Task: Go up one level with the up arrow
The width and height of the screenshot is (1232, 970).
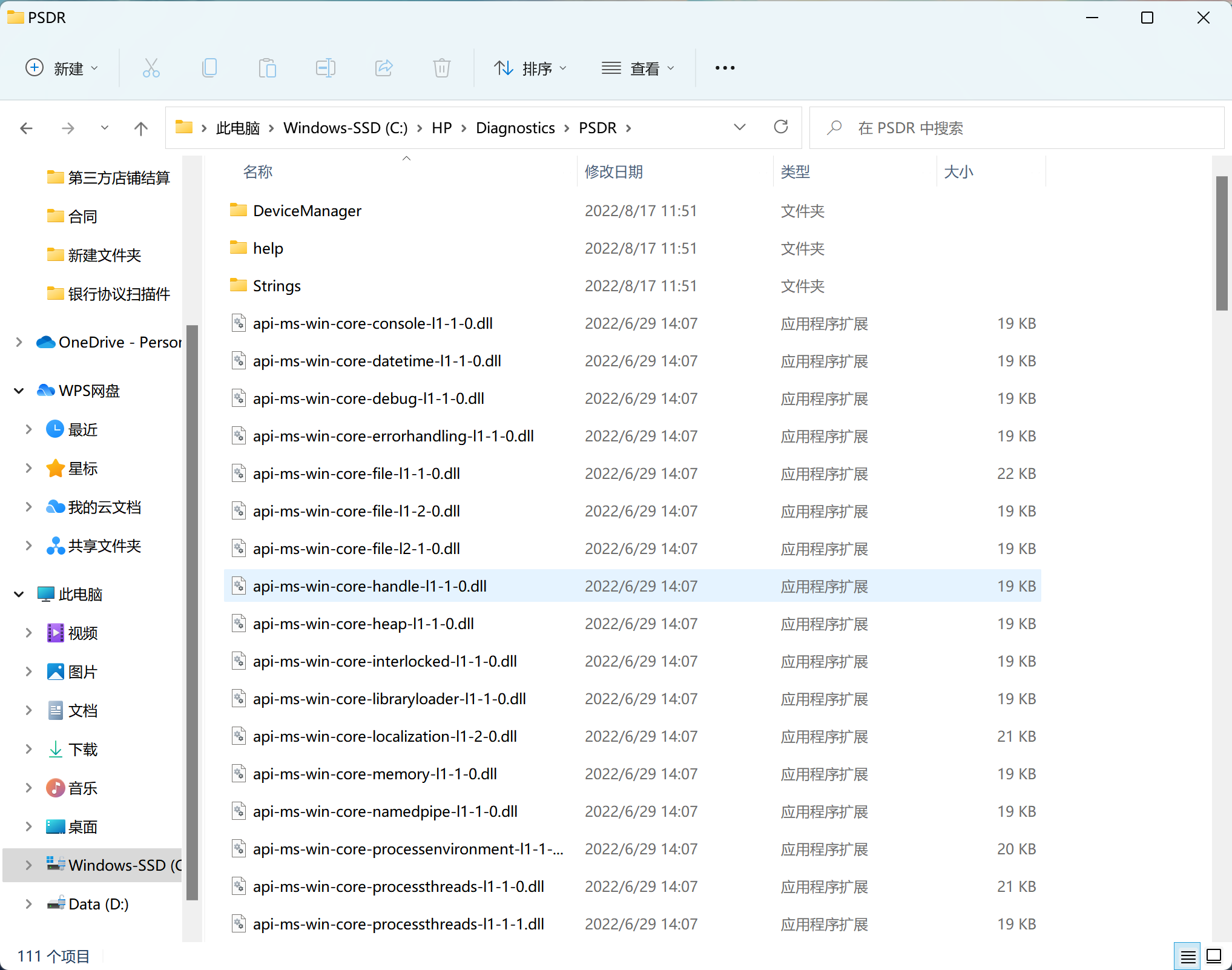Action: [140, 128]
